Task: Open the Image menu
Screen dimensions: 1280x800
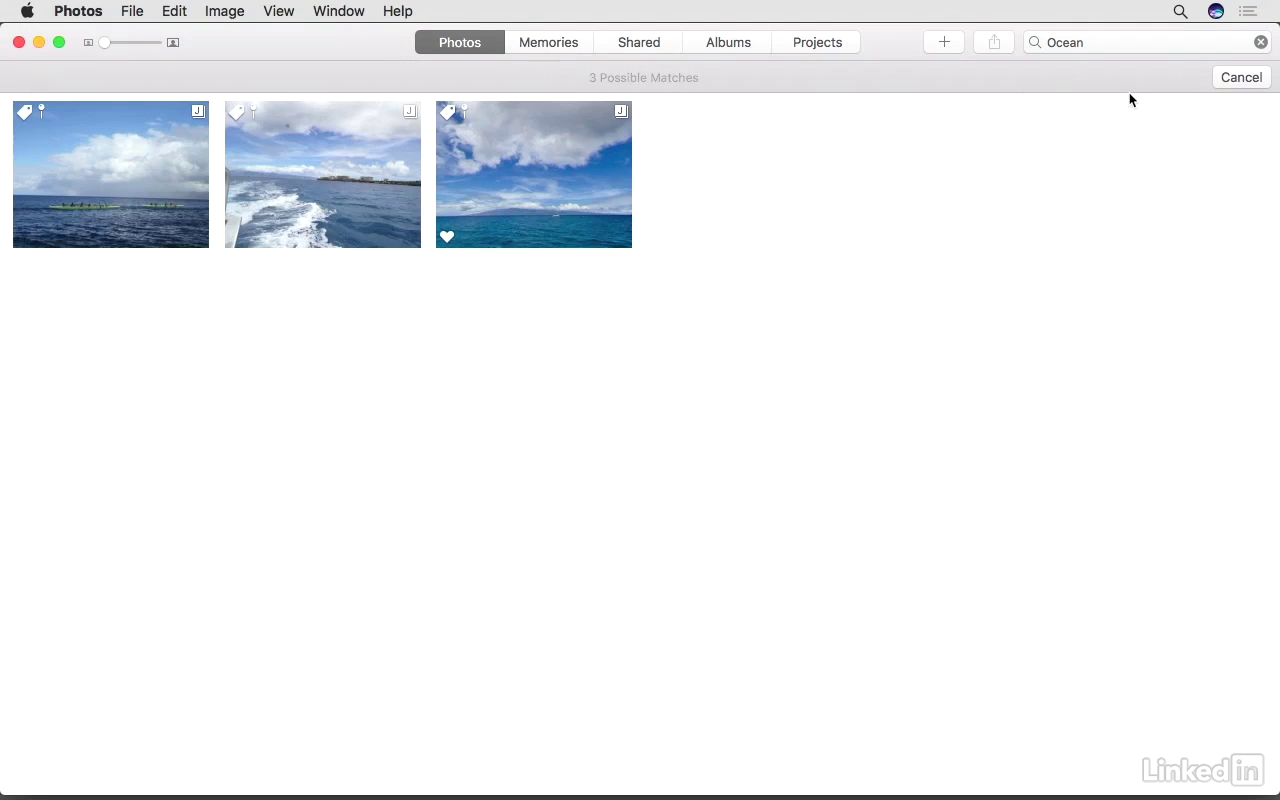Action: (x=224, y=11)
